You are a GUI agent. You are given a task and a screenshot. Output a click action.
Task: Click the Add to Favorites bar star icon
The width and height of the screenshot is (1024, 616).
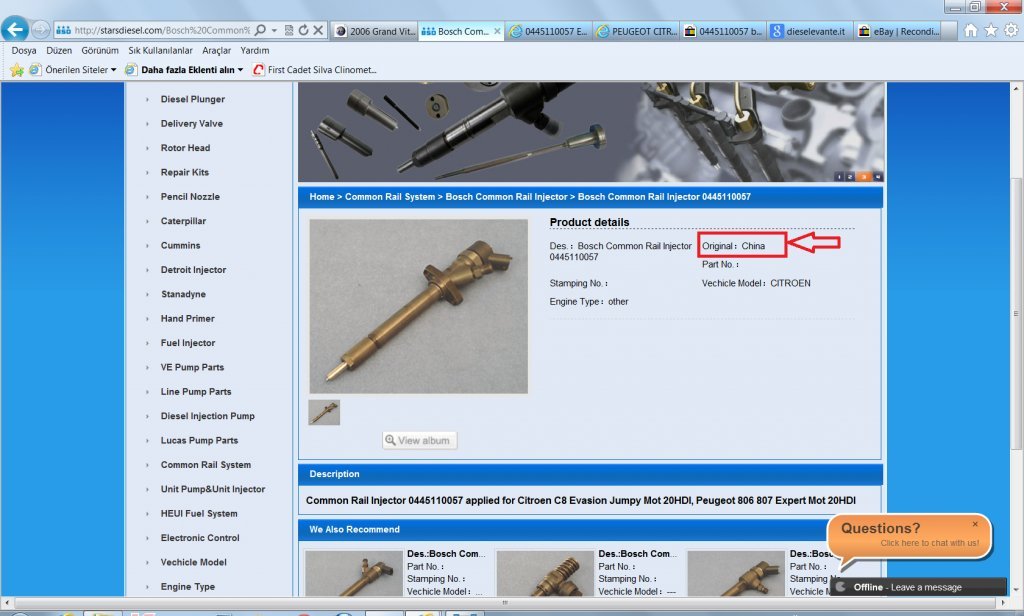[16, 70]
